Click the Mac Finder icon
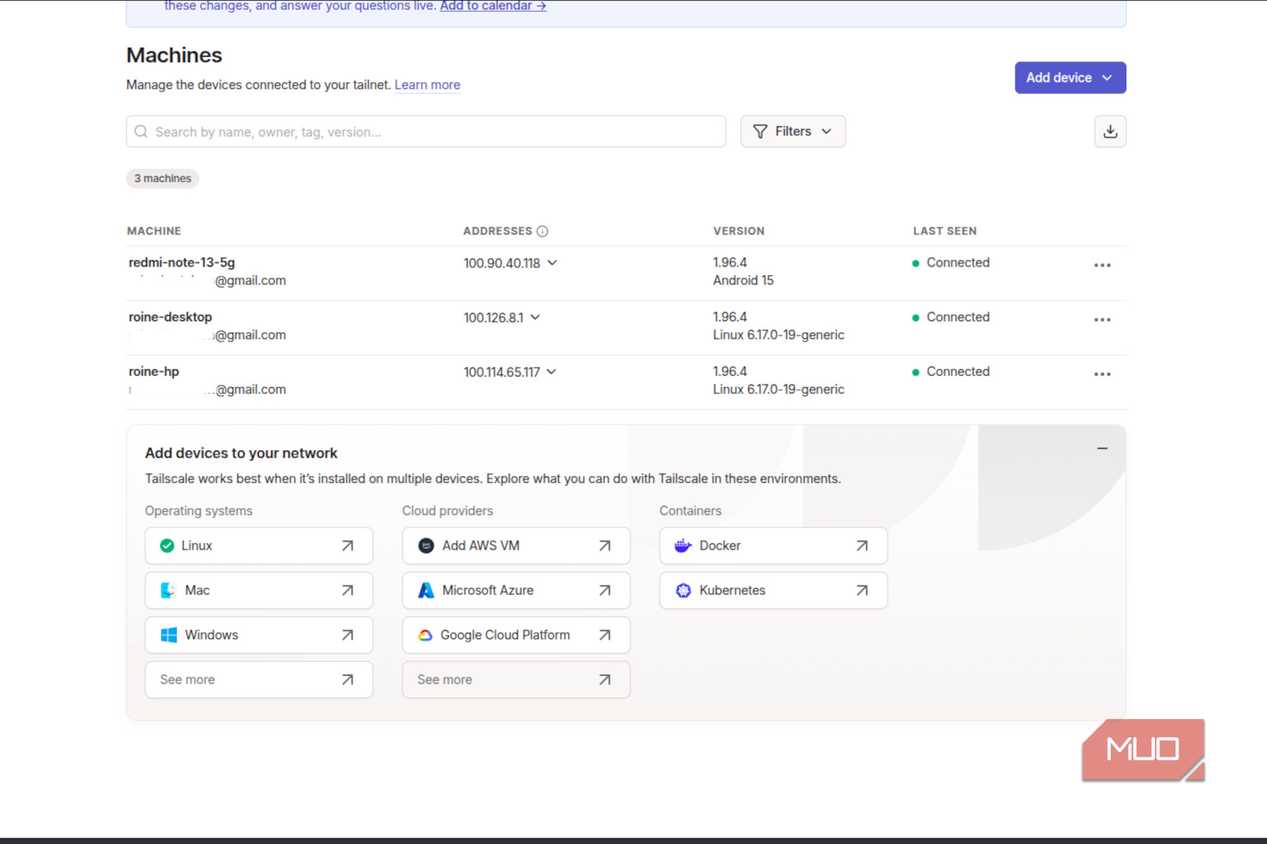The height and width of the screenshot is (844, 1267). point(168,590)
